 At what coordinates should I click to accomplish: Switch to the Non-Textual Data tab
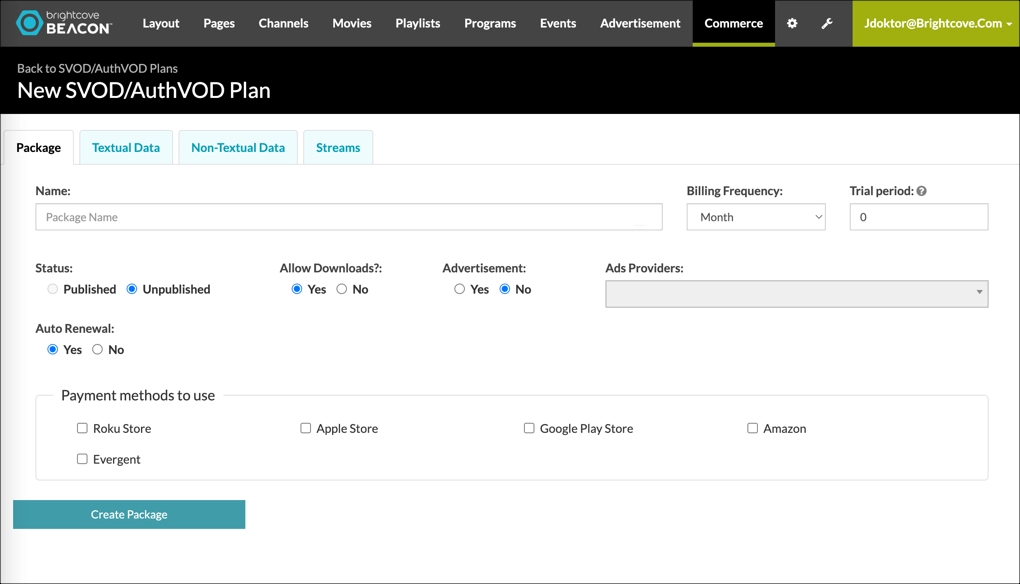238,148
